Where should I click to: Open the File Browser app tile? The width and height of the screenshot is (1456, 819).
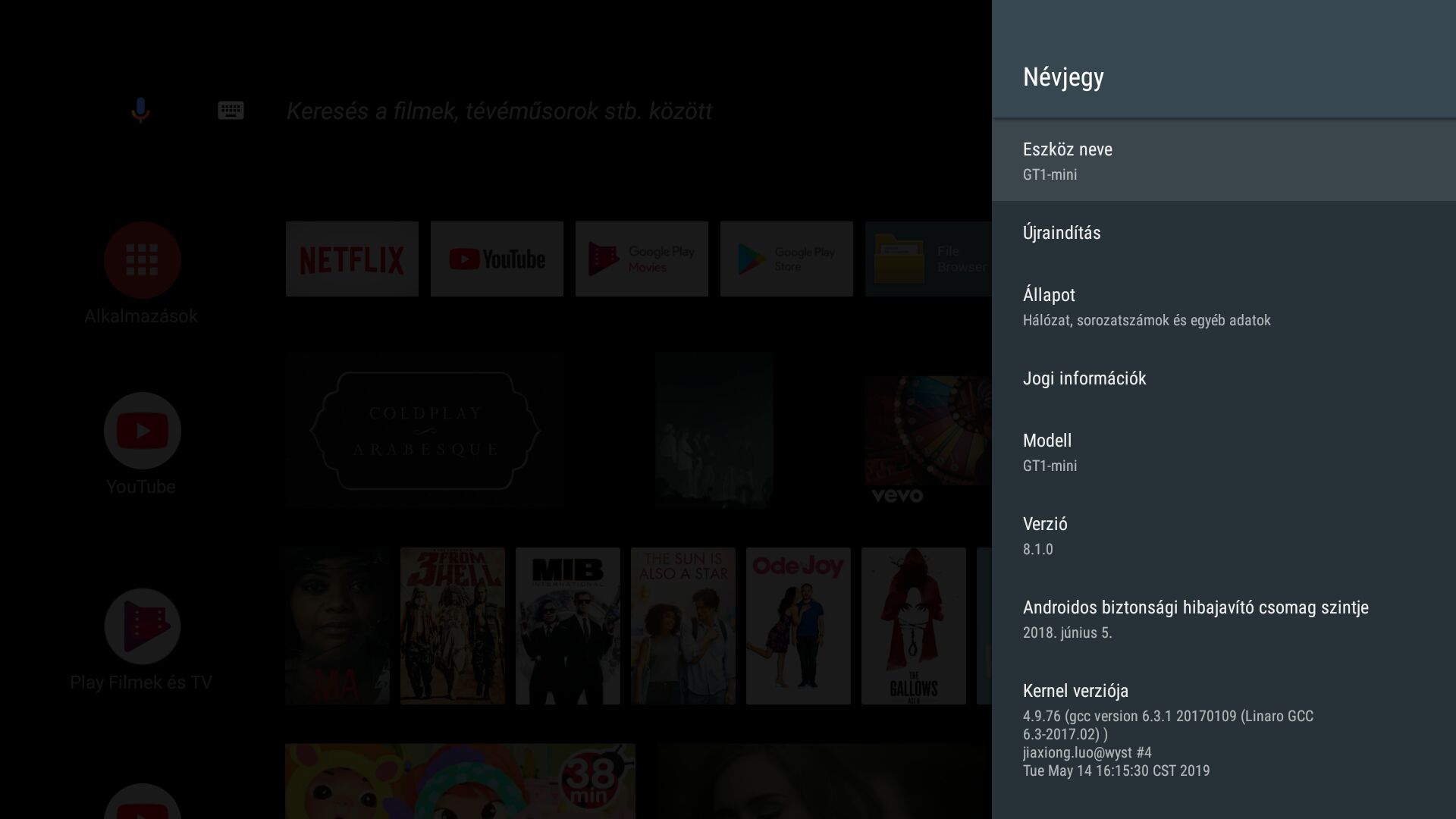pos(928,259)
